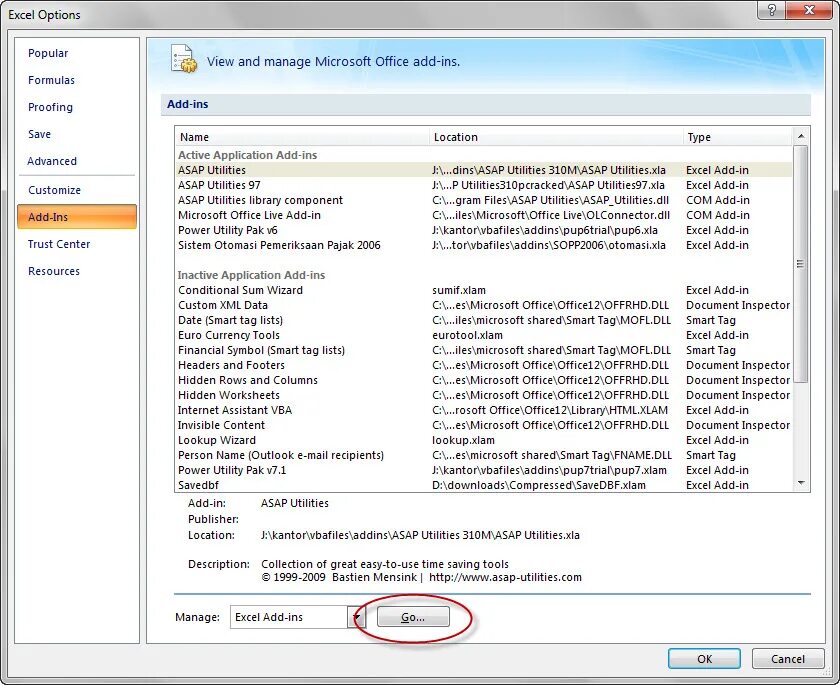
Task: Select the Add-Ins category
Action: tap(77, 217)
